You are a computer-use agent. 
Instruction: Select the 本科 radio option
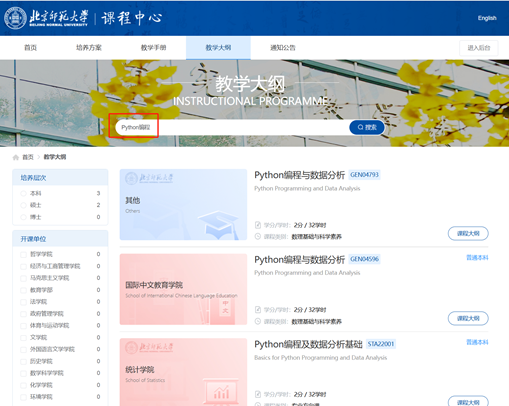coord(23,193)
